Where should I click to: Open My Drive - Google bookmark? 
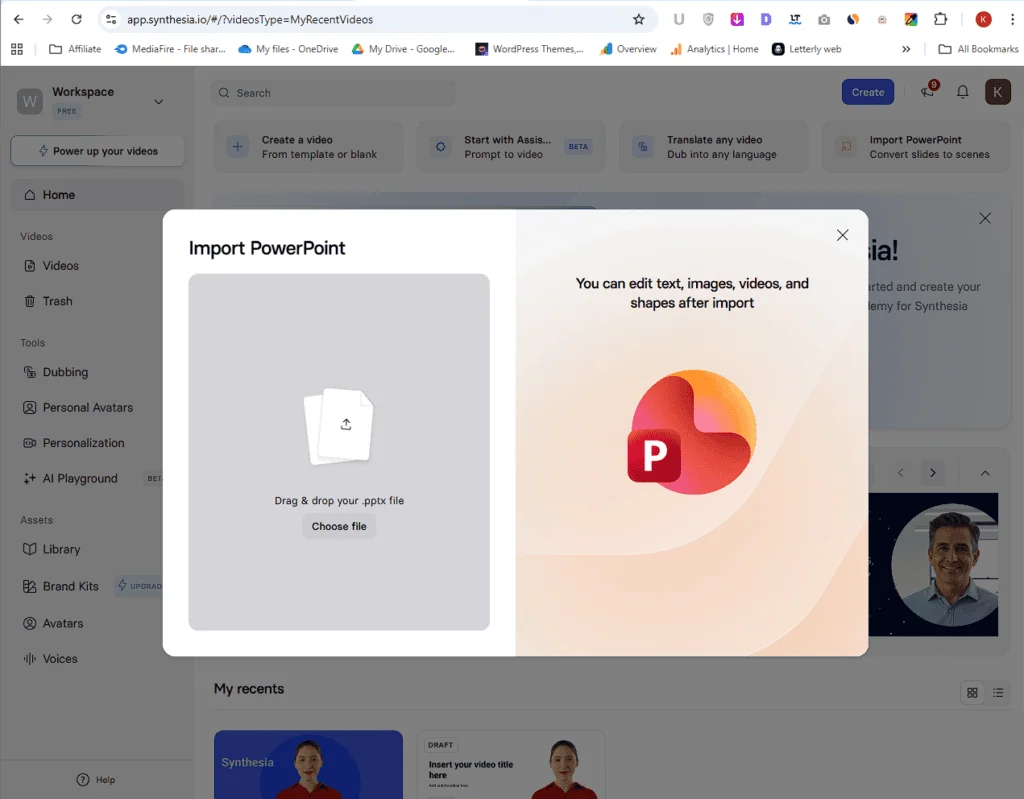(x=403, y=49)
